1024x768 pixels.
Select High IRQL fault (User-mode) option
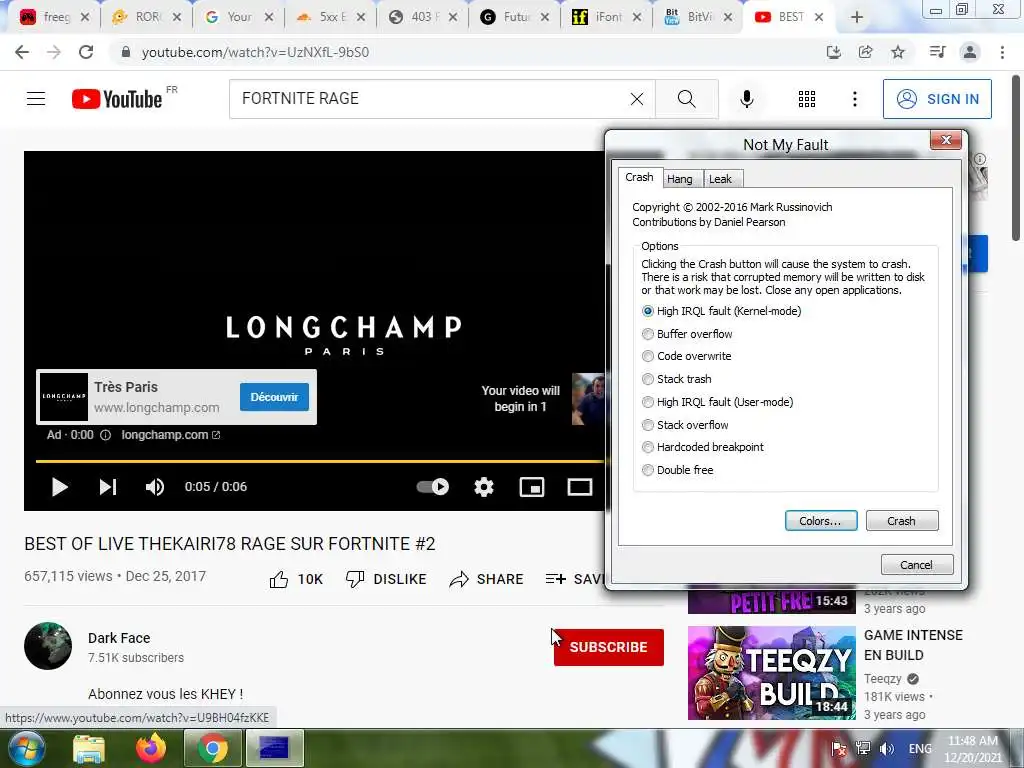coord(718,402)
